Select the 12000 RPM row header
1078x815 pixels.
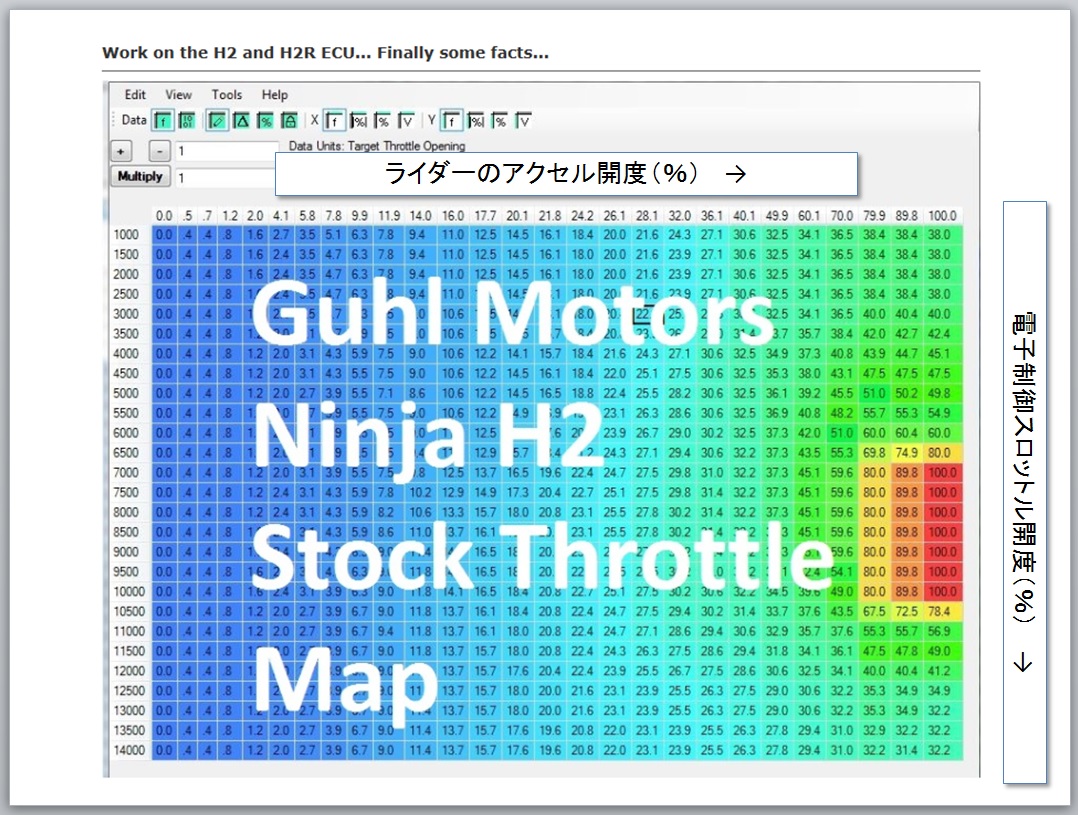point(129,671)
